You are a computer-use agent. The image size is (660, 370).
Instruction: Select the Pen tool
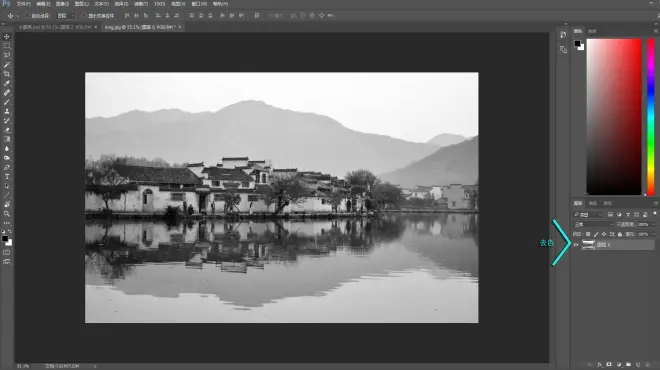click(x=7, y=167)
